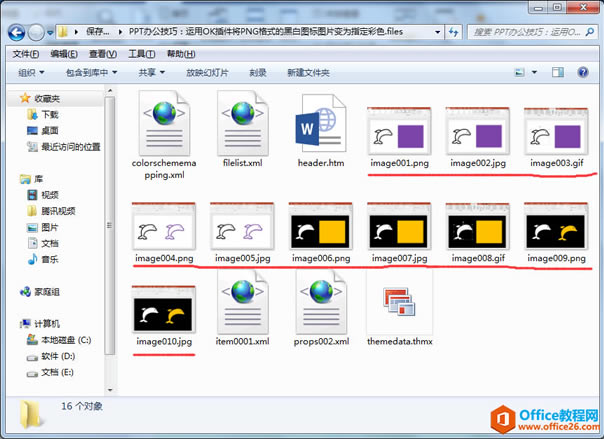Screen dimensions: 604x439
Task: Click the search magnifier icon
Action: [590, 32]
